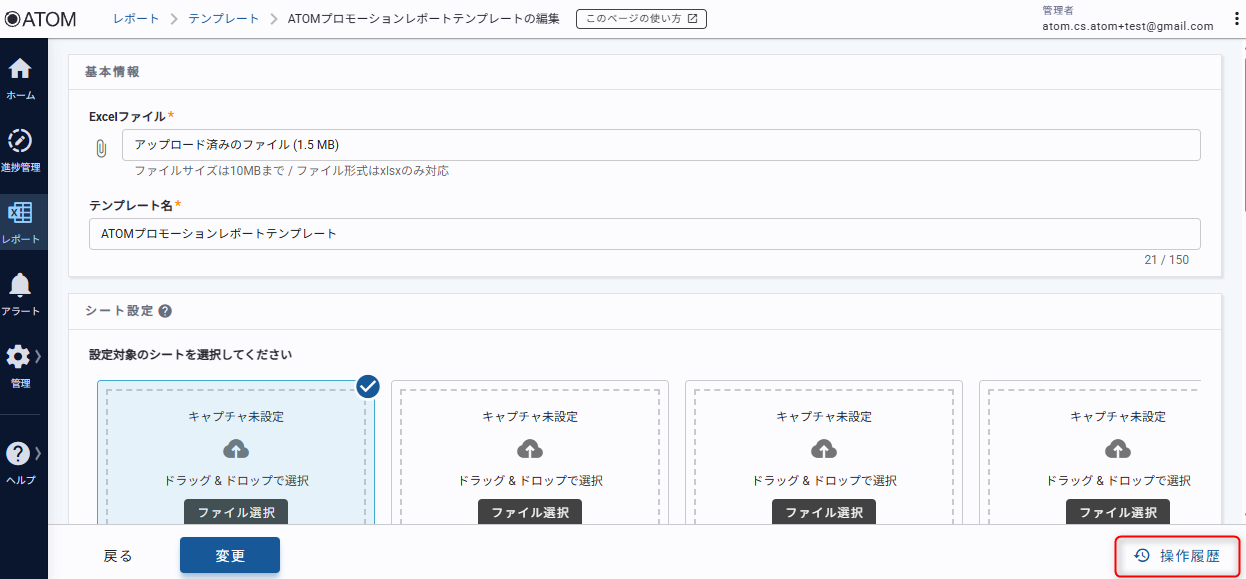Viewport: 1246px width, 579px height.
Task: Click the ATOM logo
Action: (x=41, y=18)
